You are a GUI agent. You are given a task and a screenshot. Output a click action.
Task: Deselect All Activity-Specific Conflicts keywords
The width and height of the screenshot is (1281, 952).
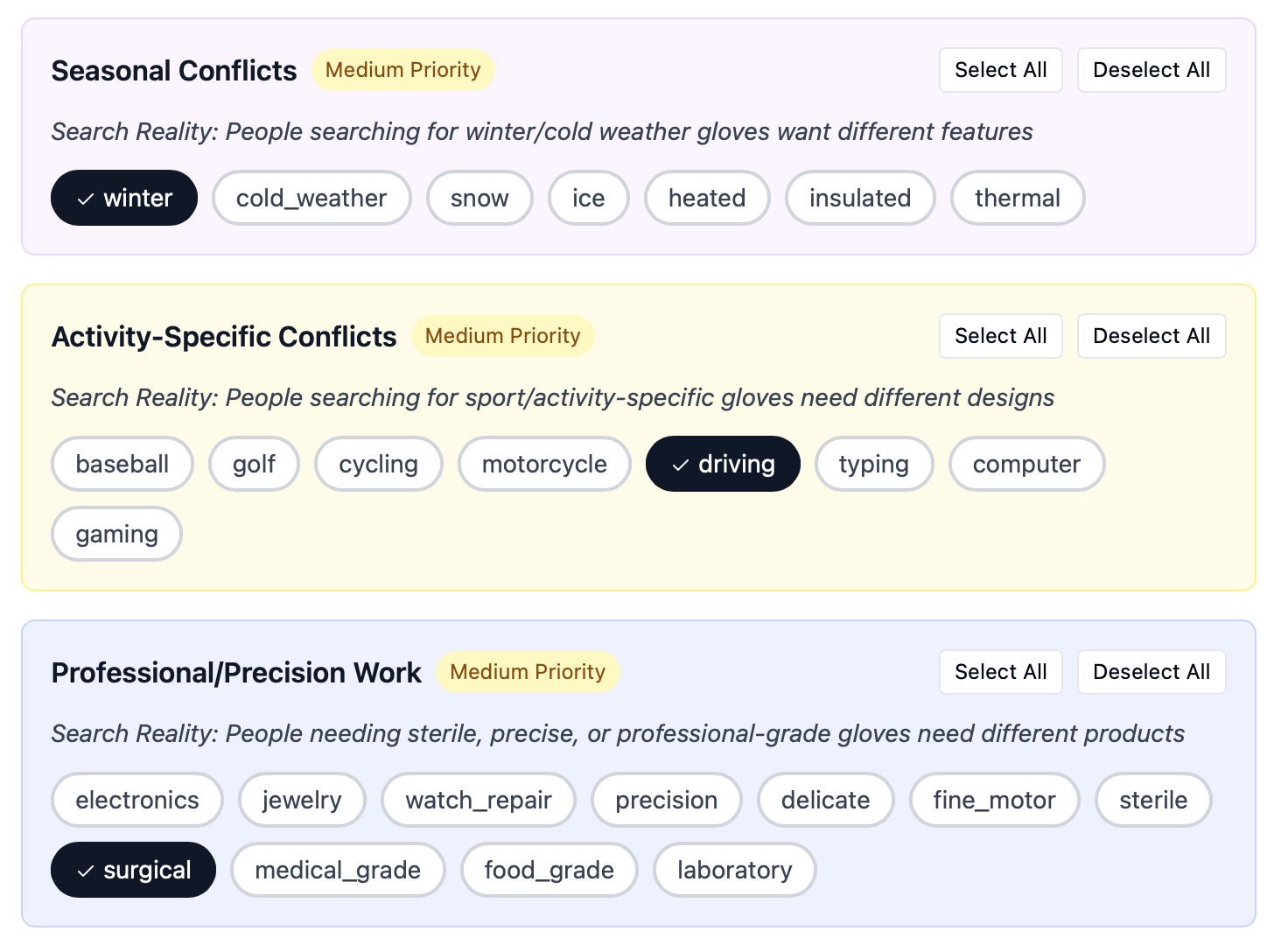(x=1151, y=336)
